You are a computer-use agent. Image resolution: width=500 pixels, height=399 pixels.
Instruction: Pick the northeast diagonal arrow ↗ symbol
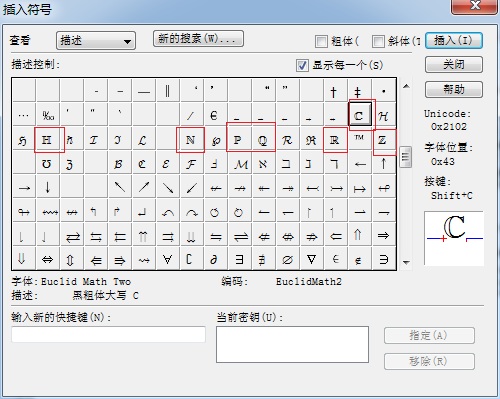pos(144,187)
